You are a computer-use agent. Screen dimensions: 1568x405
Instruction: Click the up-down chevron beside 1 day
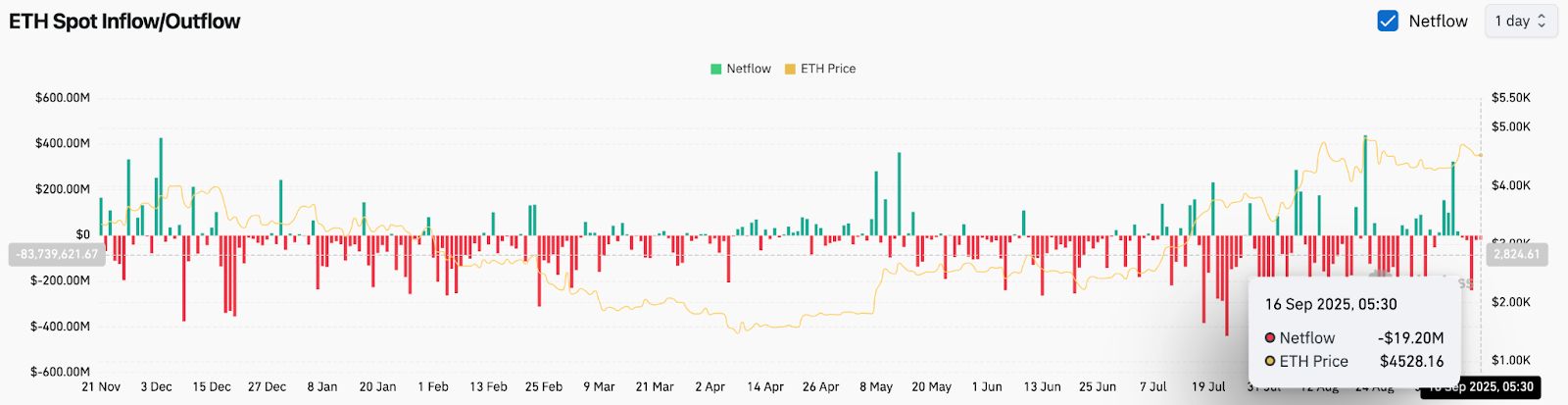(1542, 21)
